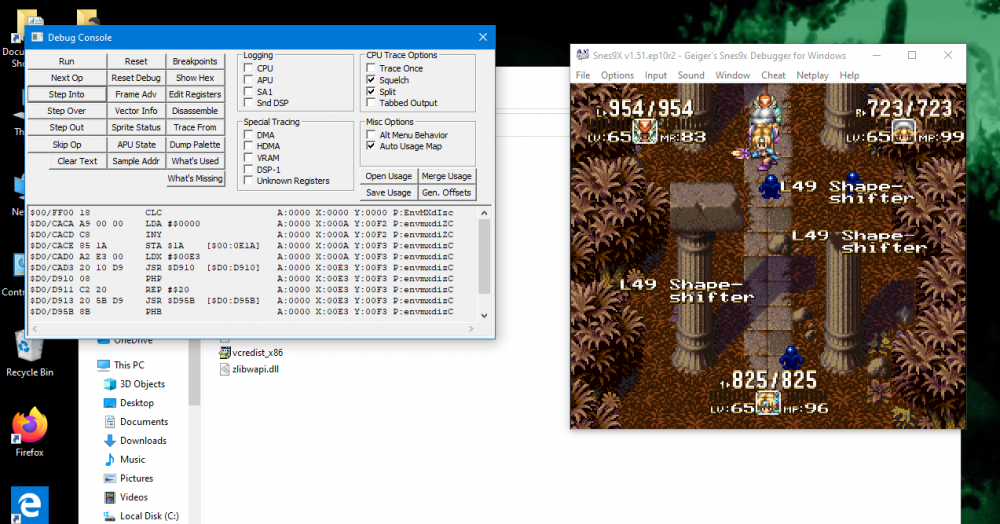Open the Cheat menu in Snes9X
The image size is (1000, 524).
tap(773, 75)
